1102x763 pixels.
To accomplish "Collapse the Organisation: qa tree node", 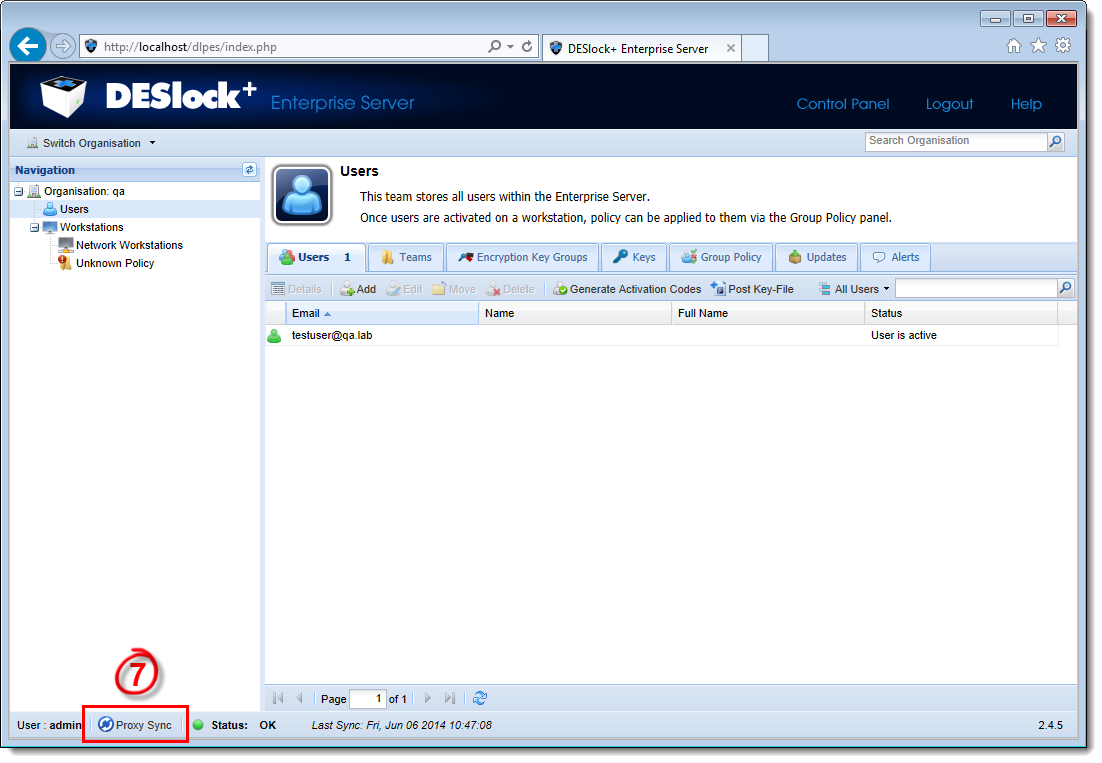I will [x=17, y=191].
